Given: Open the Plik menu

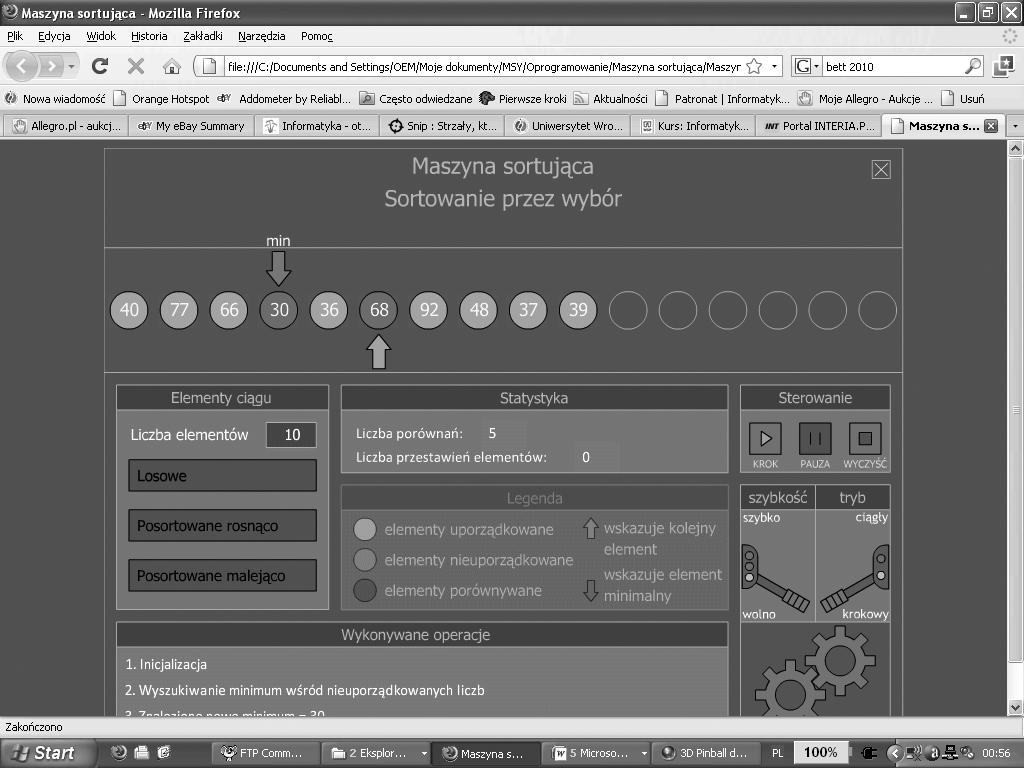Looking at the screenshot, I should 15,36.
